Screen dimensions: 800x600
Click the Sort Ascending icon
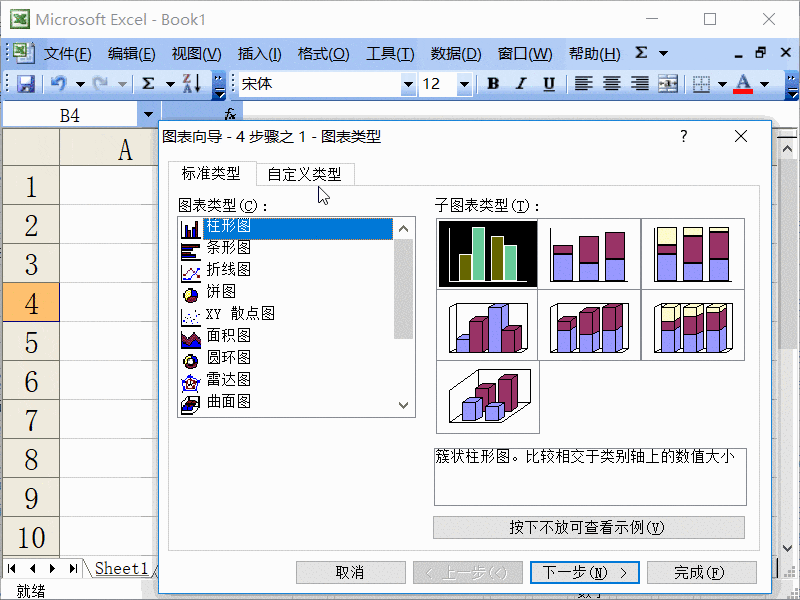(192, 85)
